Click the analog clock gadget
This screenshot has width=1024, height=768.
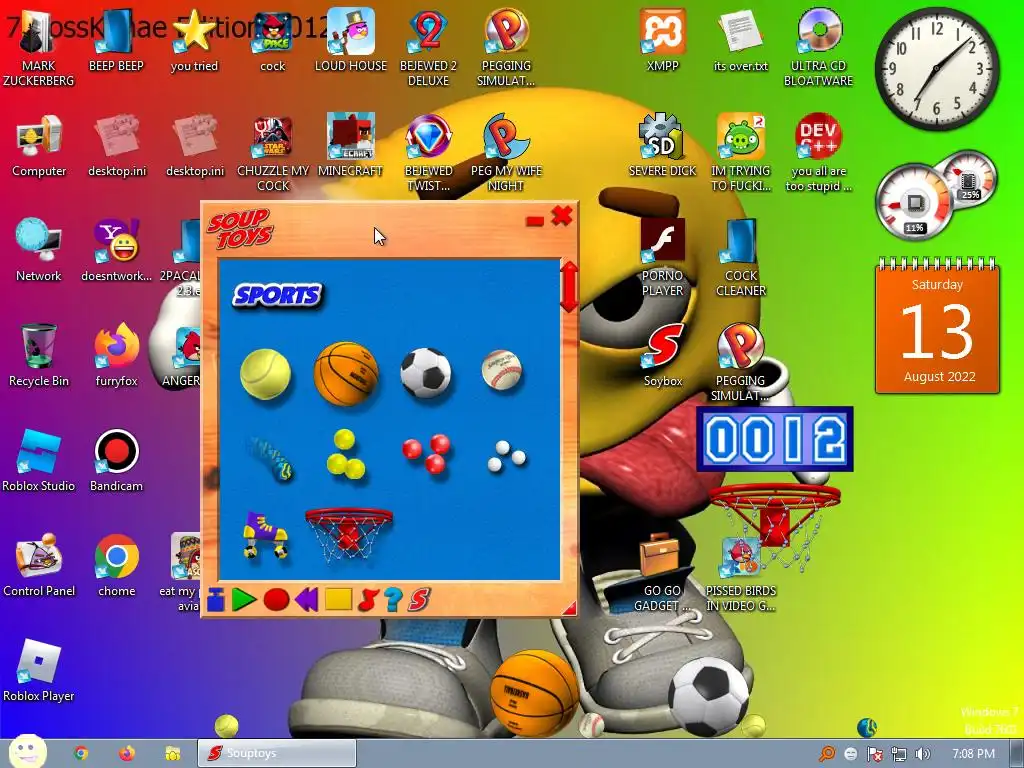click(937, 69)
